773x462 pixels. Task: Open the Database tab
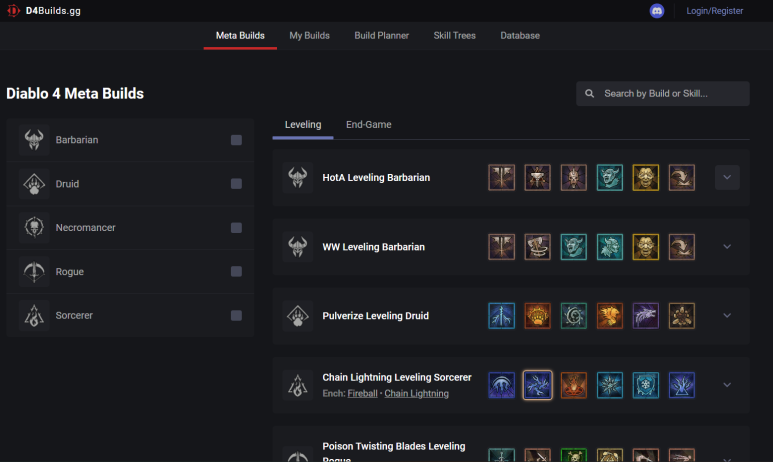tap(520, 36)
